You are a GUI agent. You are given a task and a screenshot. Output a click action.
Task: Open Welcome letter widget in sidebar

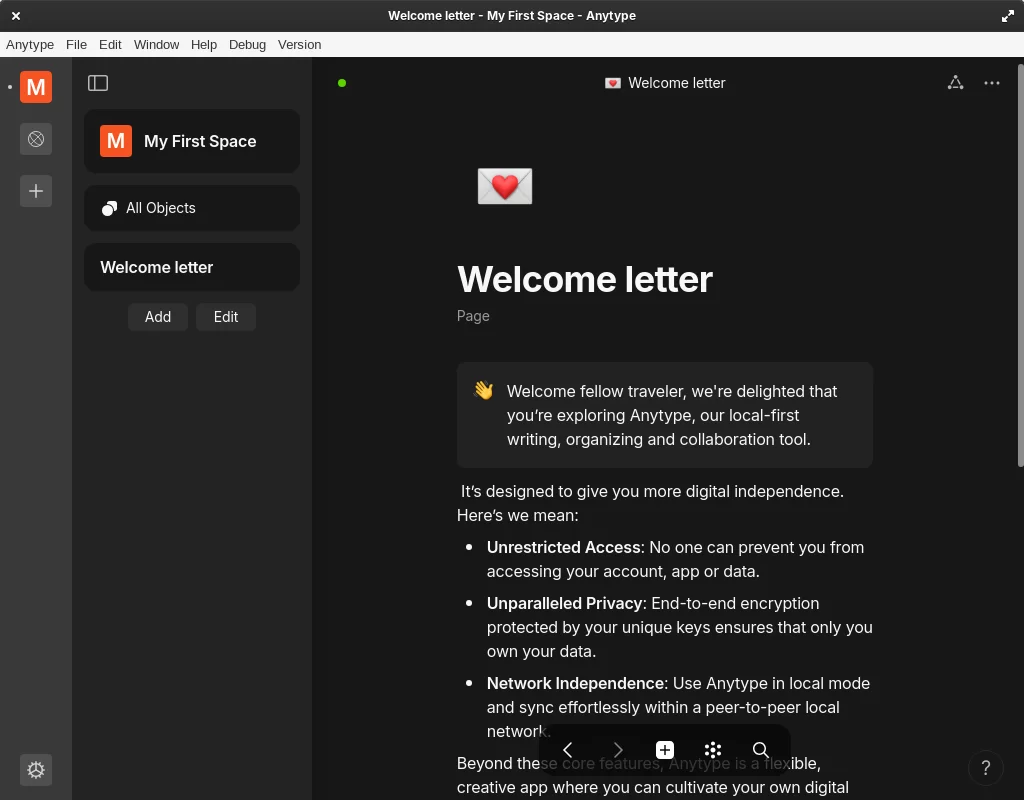pyautogui.click(x=192, y=267)
